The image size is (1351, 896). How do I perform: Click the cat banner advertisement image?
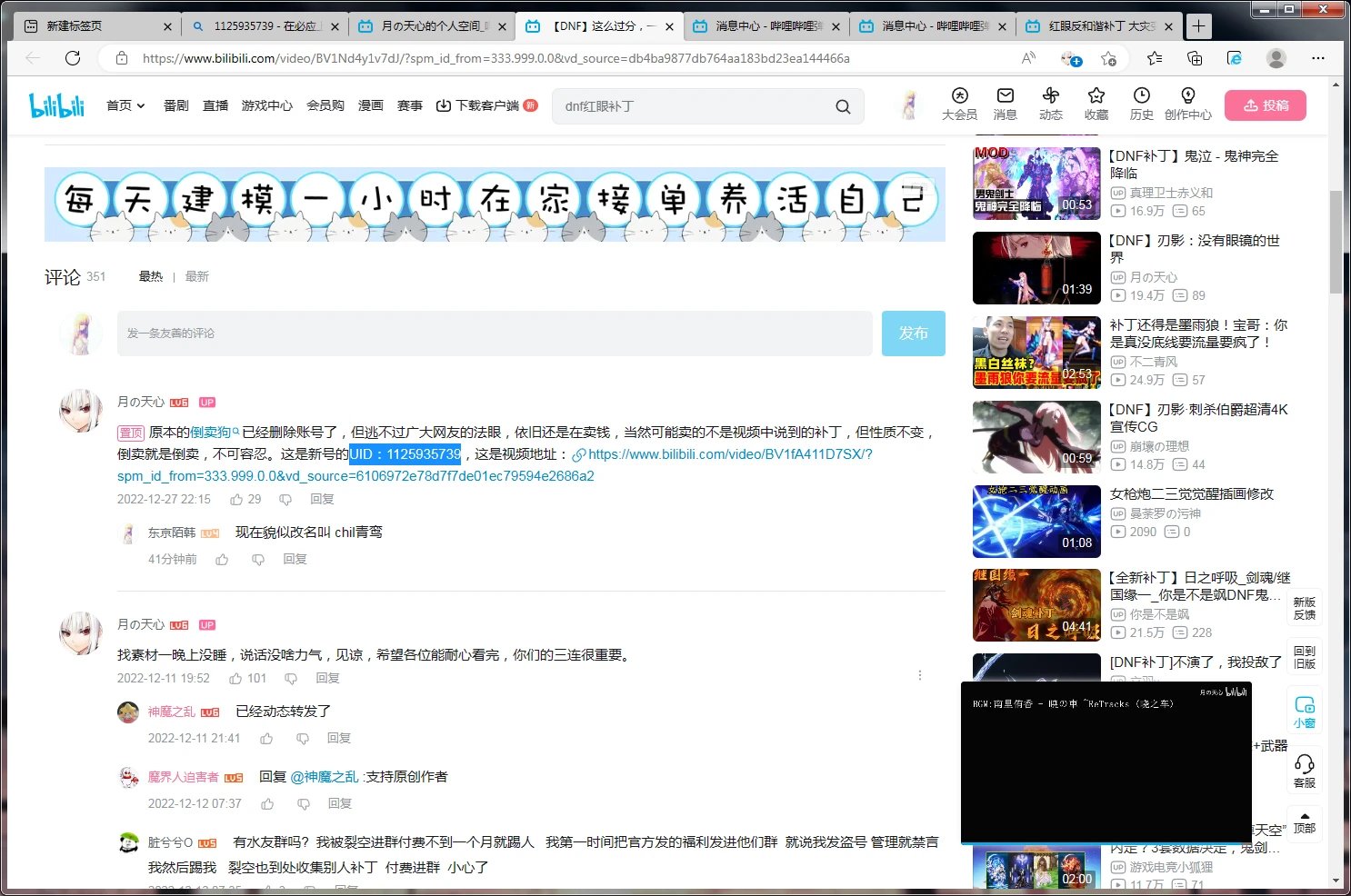click(495, 204)
